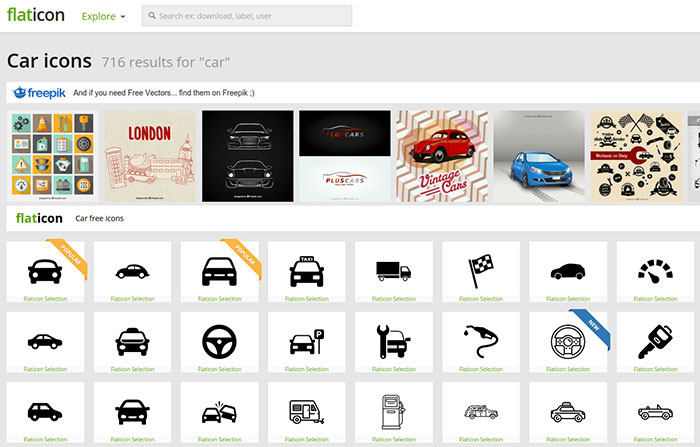Select the third-row front-view car icon
This screenshot has width=700, height=447.
click(132, 412)
